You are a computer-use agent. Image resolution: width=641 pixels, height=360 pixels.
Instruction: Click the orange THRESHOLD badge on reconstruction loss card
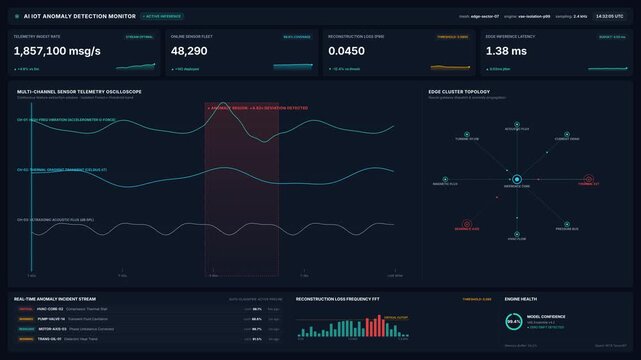[453, 37]
